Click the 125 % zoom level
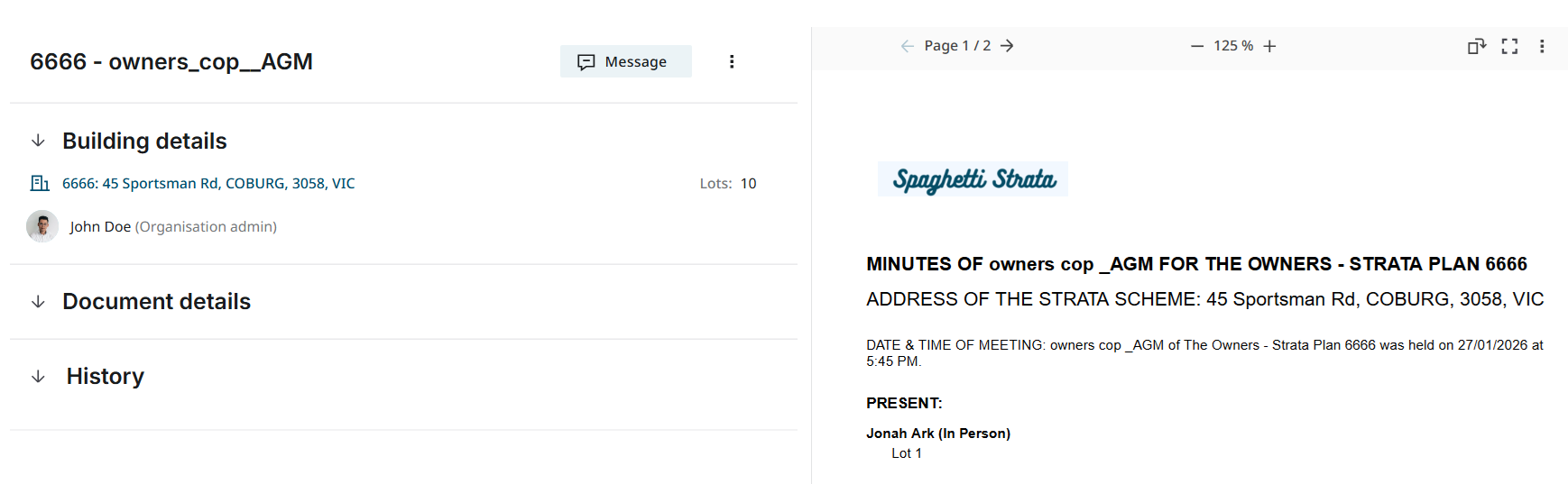 pos(1233,46)
